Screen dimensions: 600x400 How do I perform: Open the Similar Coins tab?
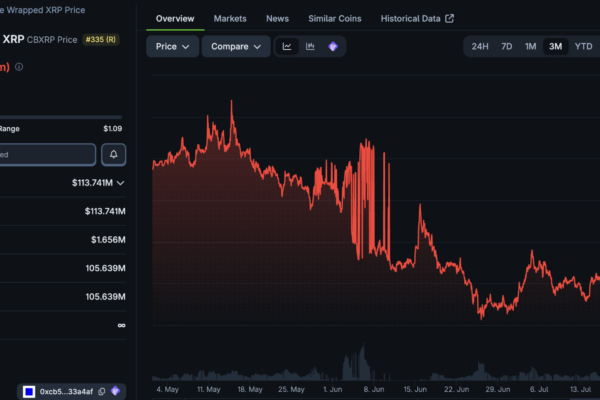click(x=335, y=18)
